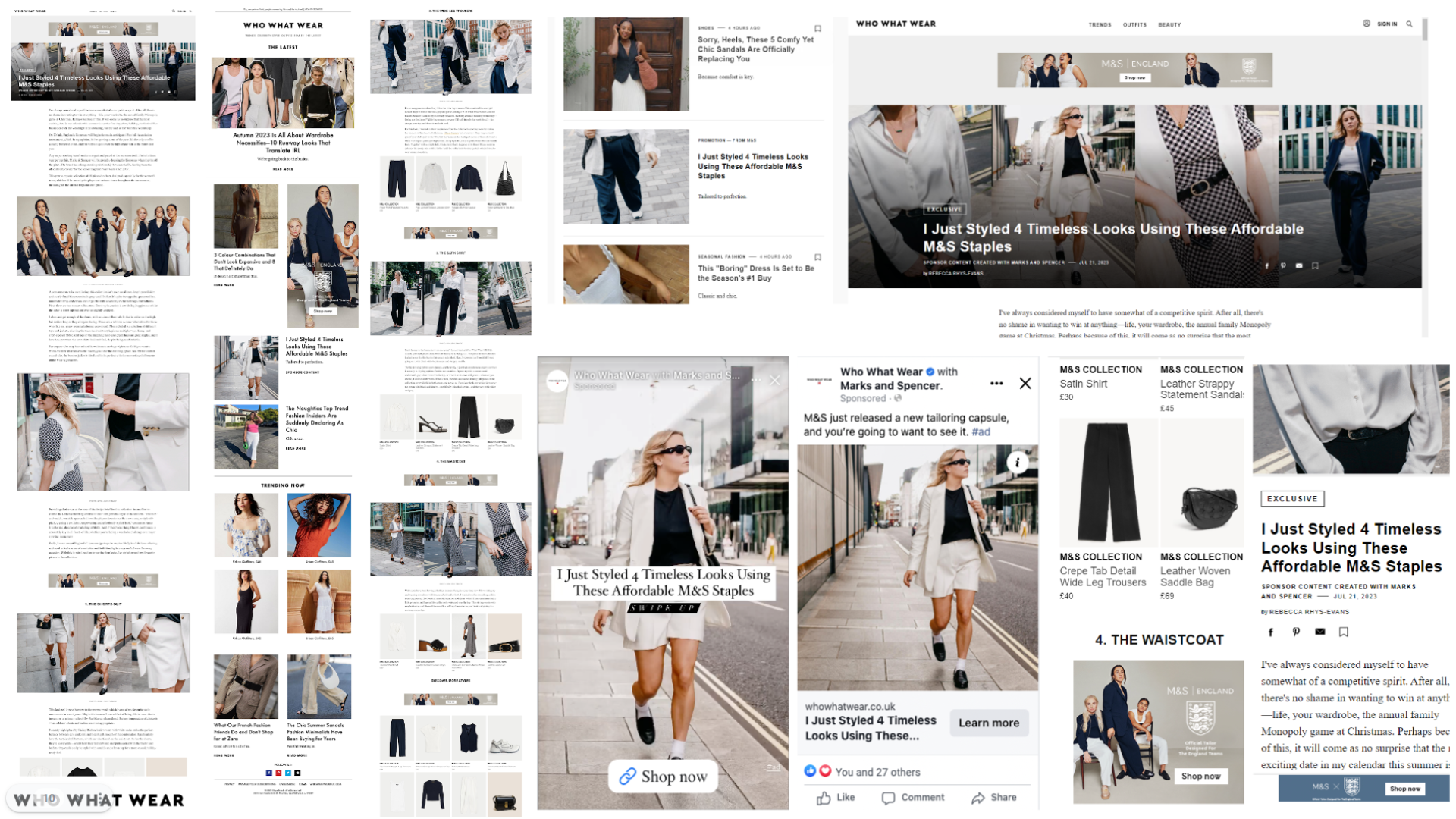The image size is (1456, 819).
Task: Open the Trends menu item
Action: tap(1100, 25)
